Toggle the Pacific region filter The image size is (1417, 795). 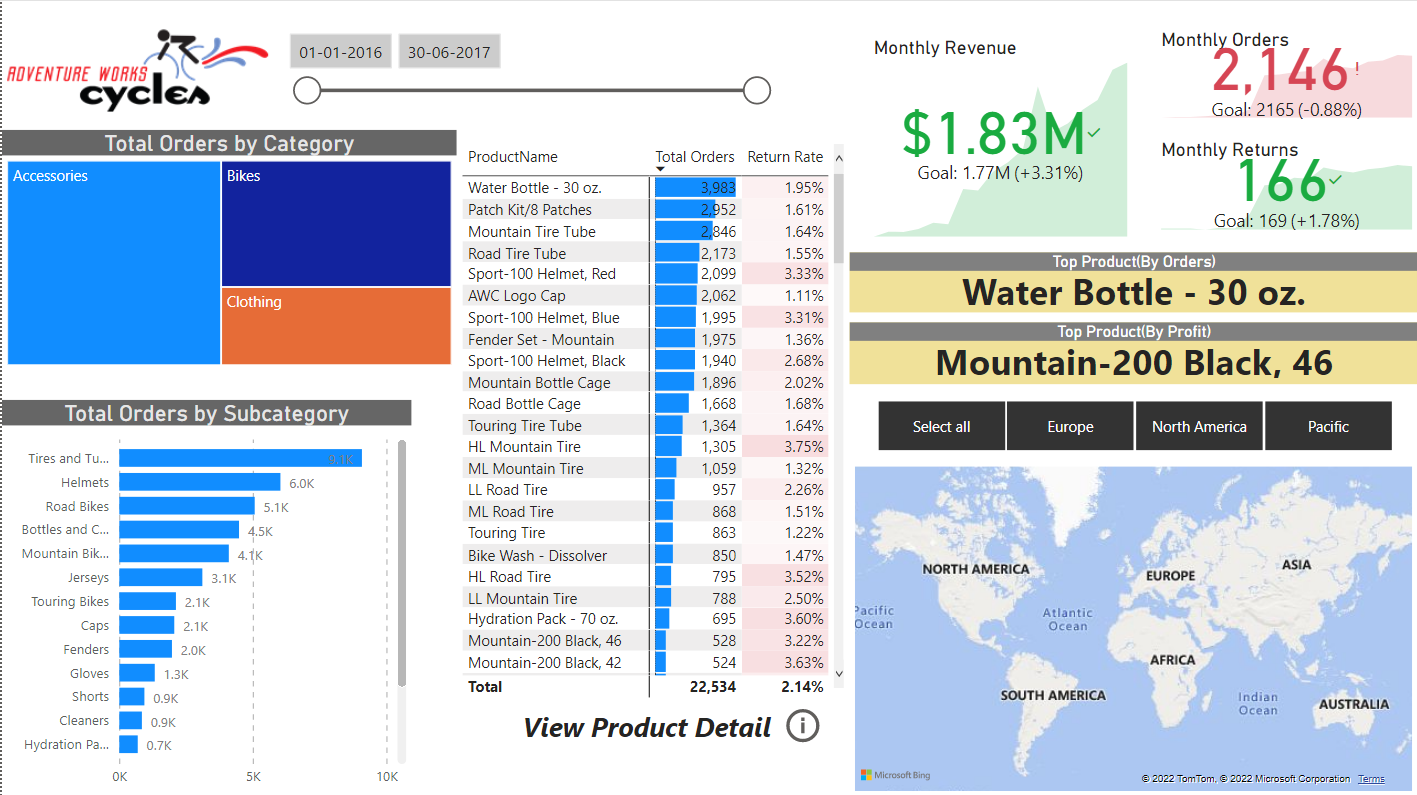point(1328,425)
